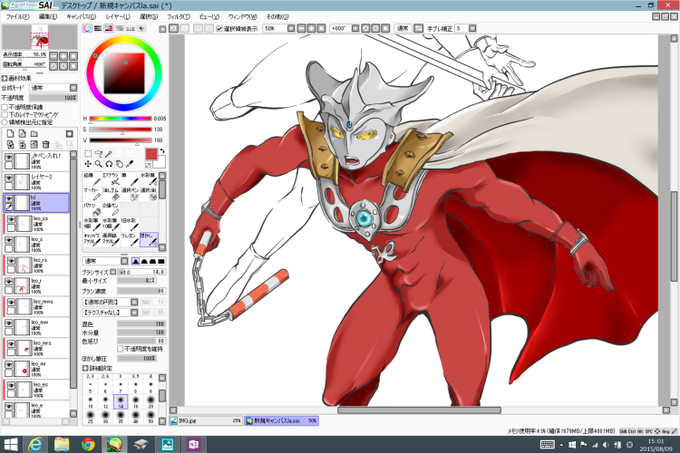
Task: Hide the leo_r layer
Action: 9,282
